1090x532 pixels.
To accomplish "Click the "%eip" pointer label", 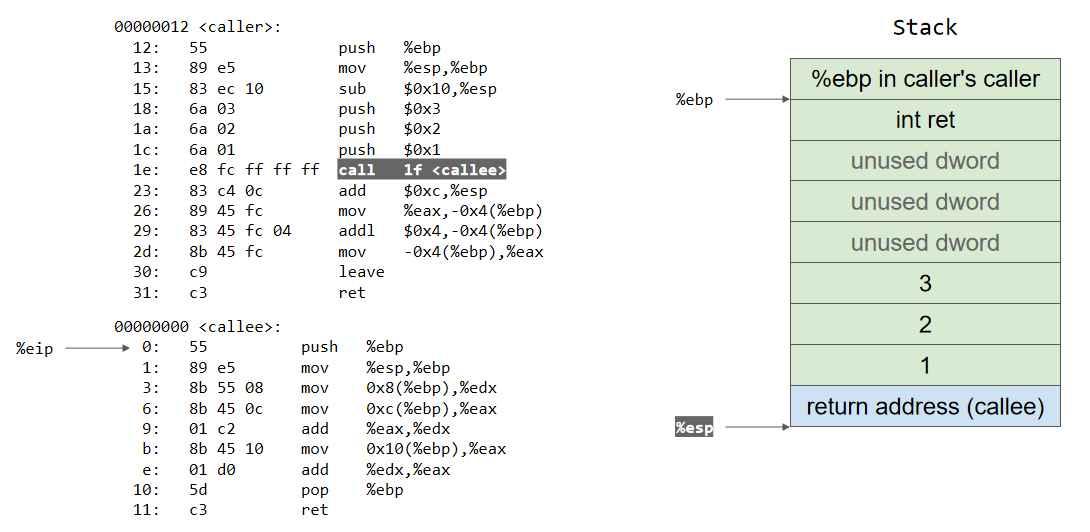I will tap(34, 348).
